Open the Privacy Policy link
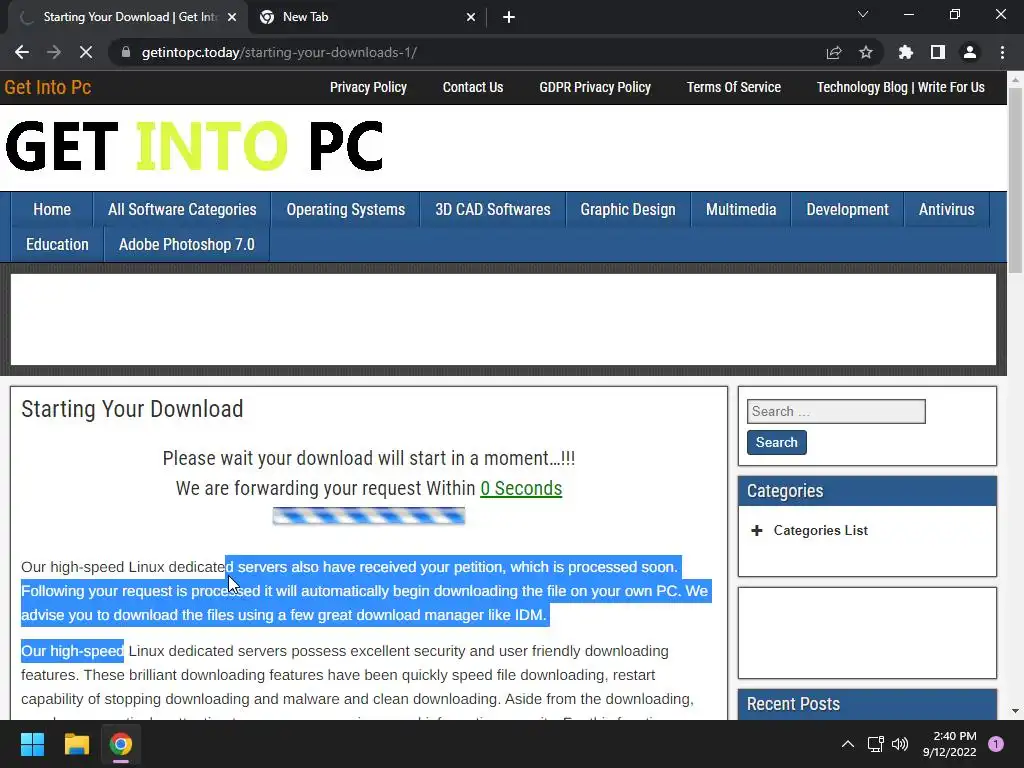This screenshot has width=1024, height=768. [368, 87]
